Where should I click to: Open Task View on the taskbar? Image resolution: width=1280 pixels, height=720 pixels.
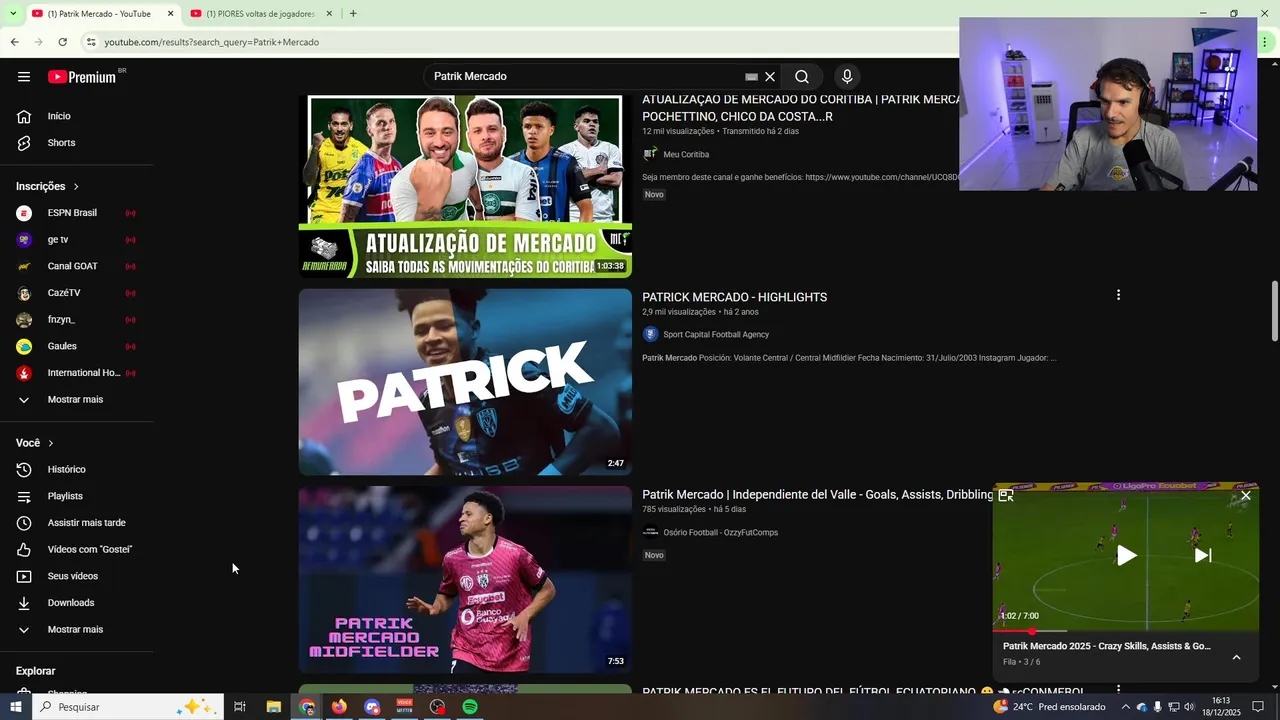tap(240, 707)
